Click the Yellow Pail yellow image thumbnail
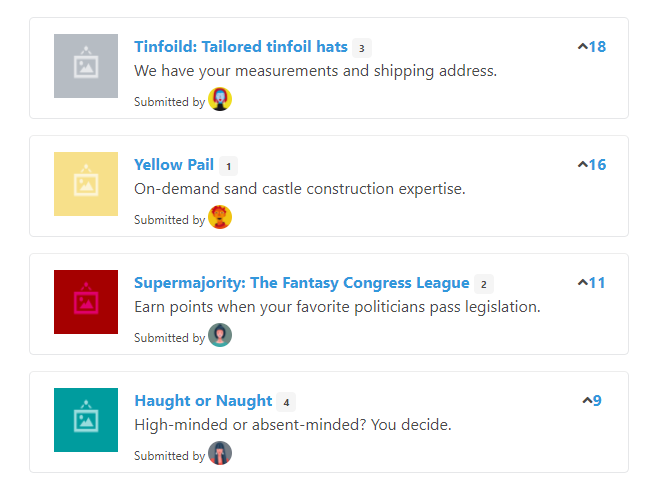Screen dimensions: 662x488 (86, 184)
